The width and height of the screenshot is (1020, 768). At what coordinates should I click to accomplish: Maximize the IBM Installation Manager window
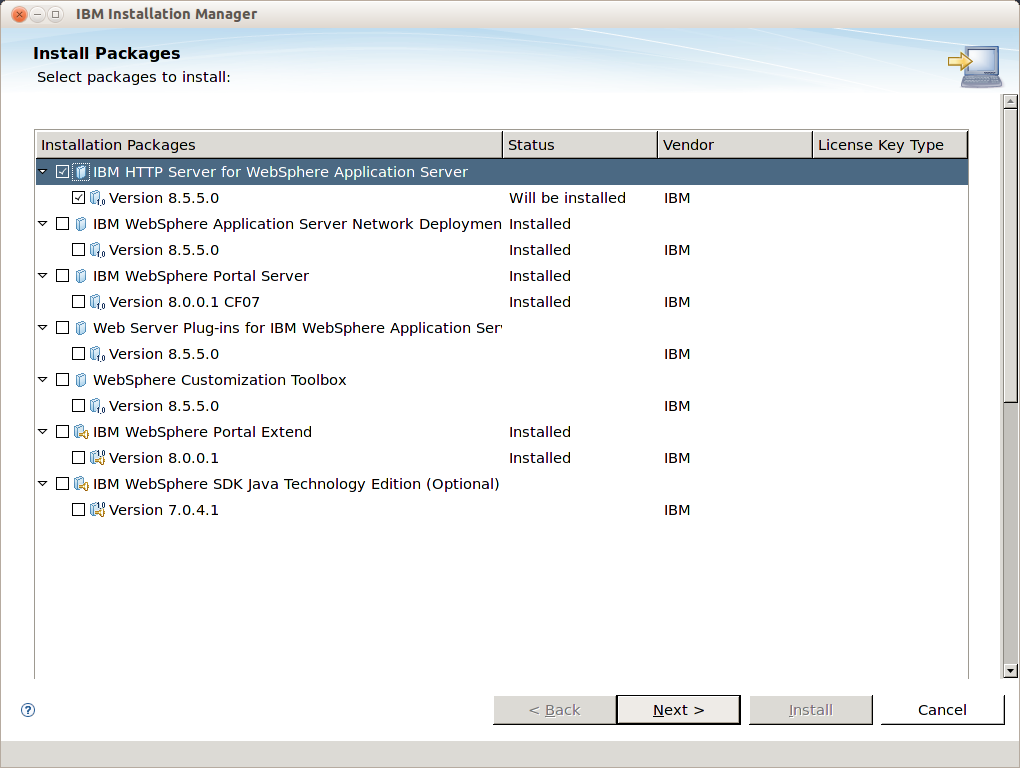56,14
